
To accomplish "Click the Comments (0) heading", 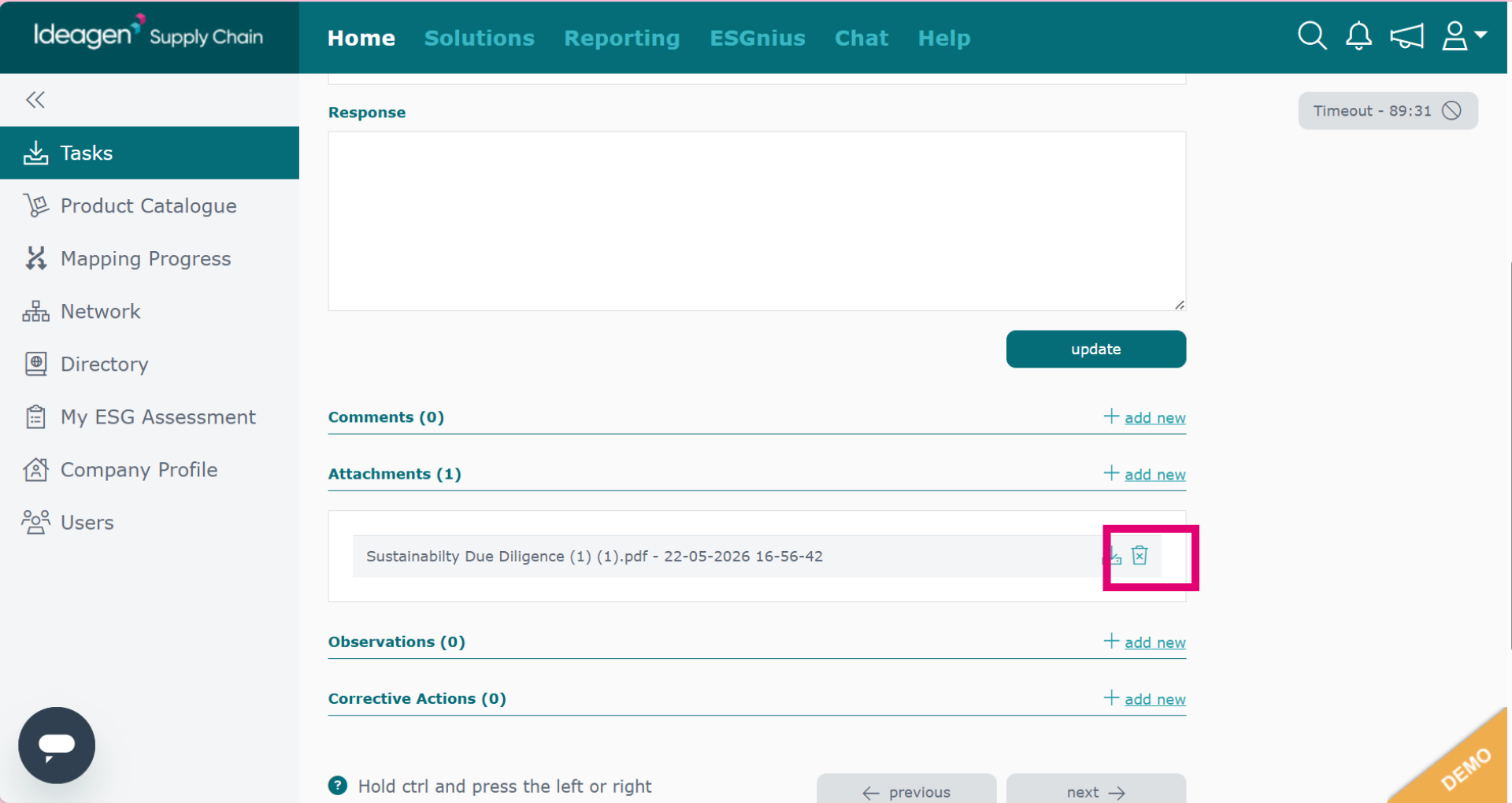I will click(x=386, y=417).
